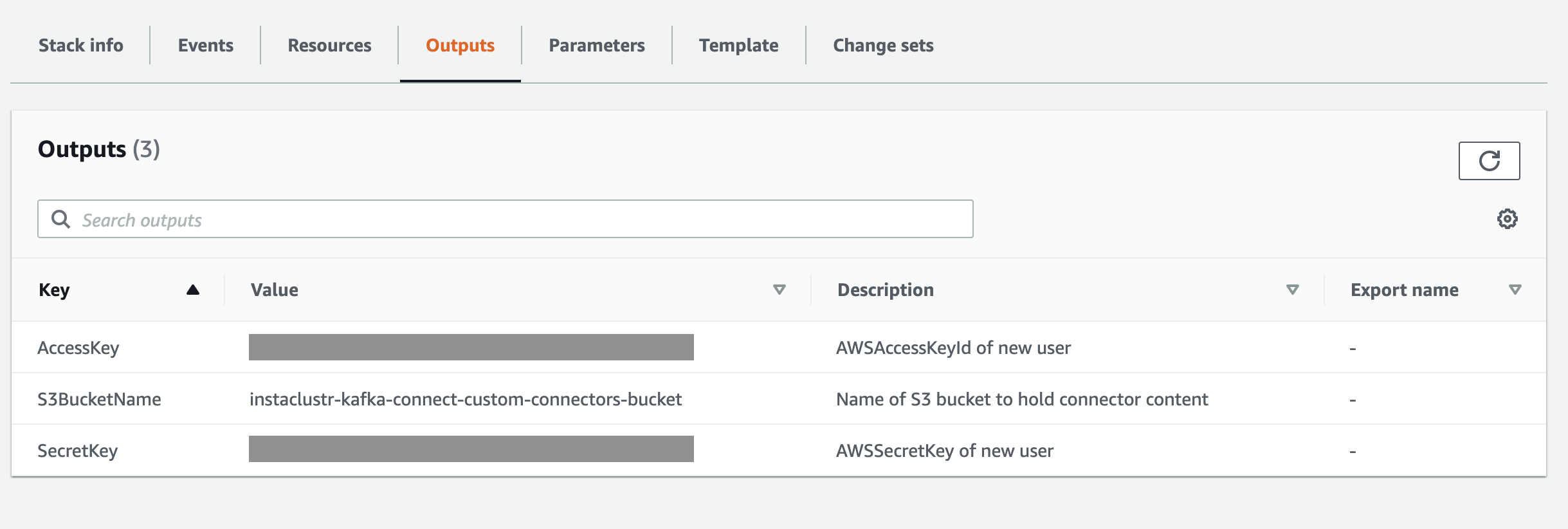Focus the Search outputs field
This screenshot has width=1568, height=529.
(x=515, y=219)
